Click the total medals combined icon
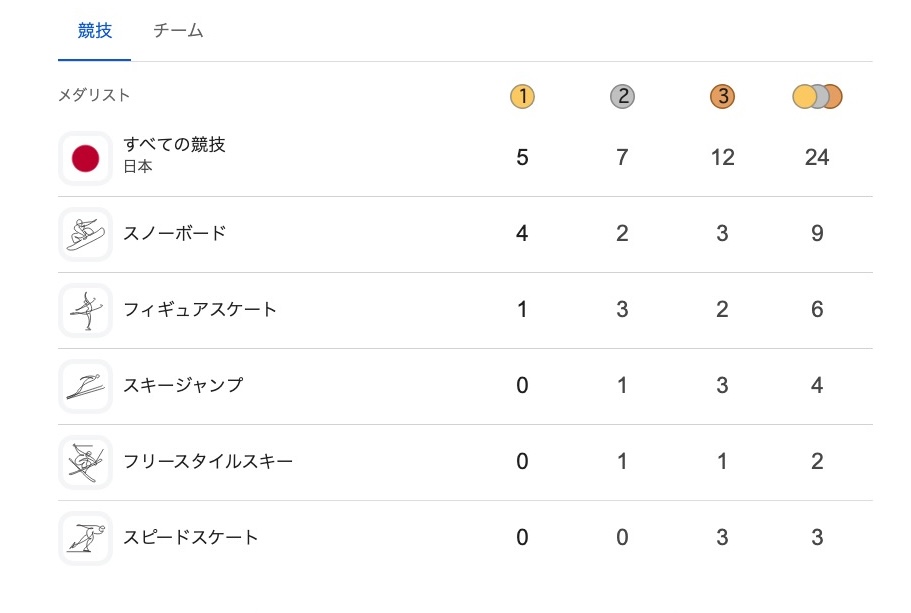The image size is (911, 613). pos(817,96)
